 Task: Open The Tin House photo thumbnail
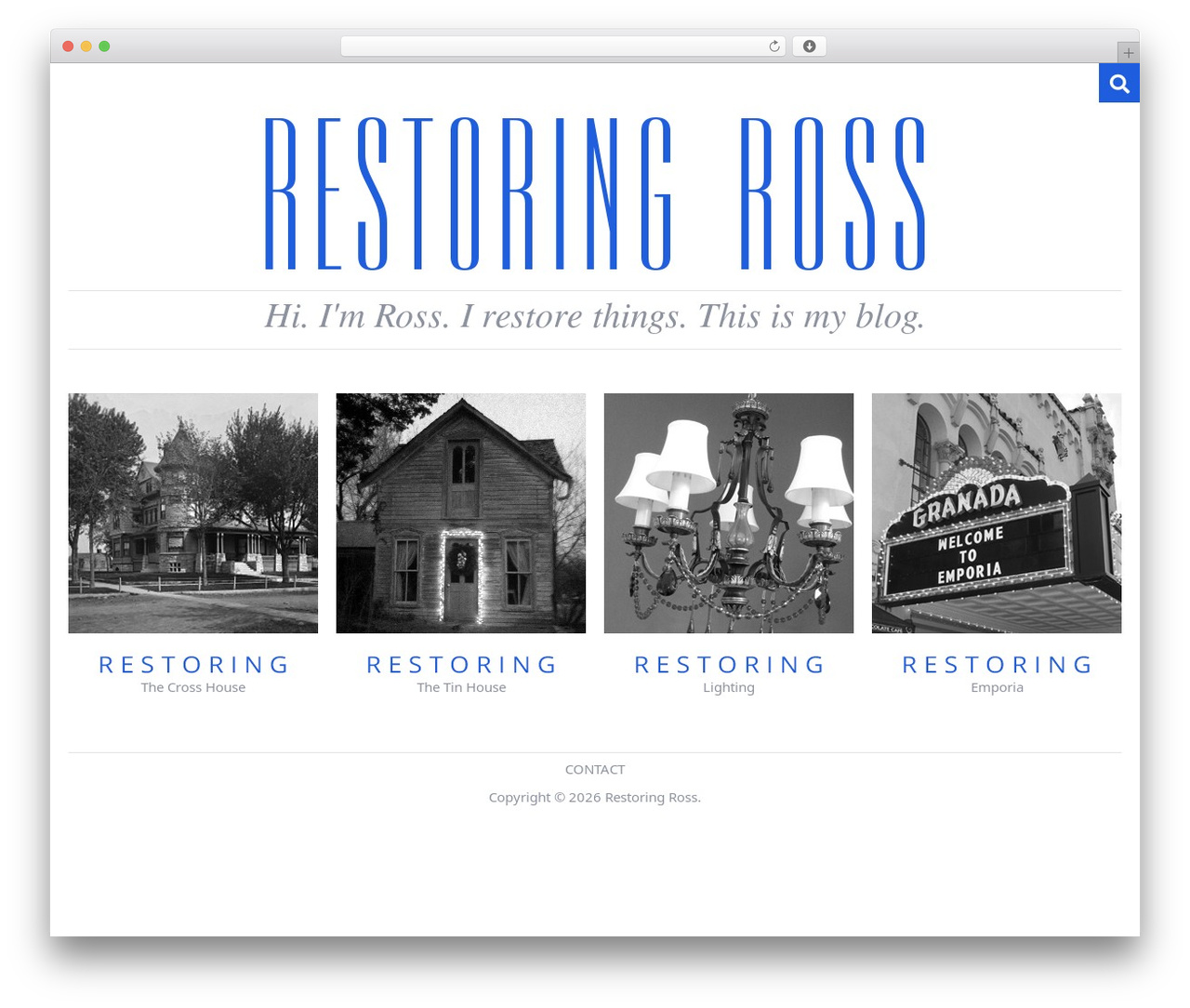pyautogui.click(x=461, y=513)
